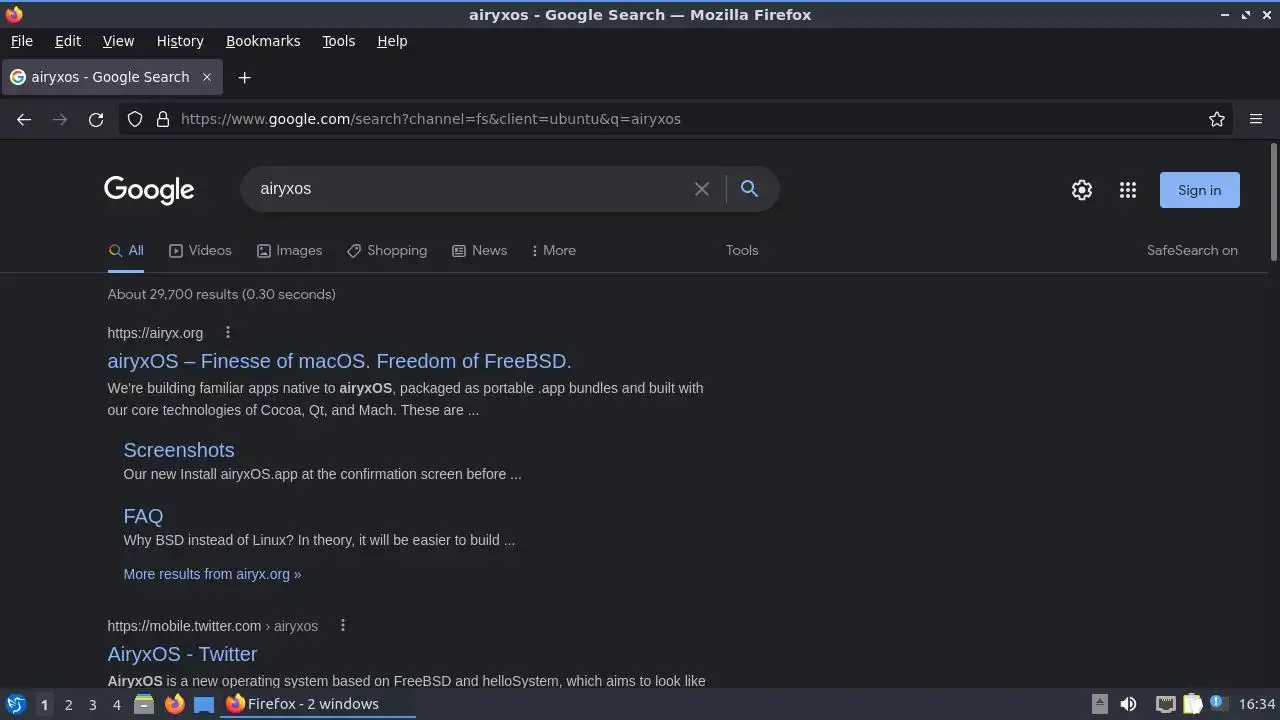Switch to the All results tab
1280x720 pixels.
pos(126,251)
